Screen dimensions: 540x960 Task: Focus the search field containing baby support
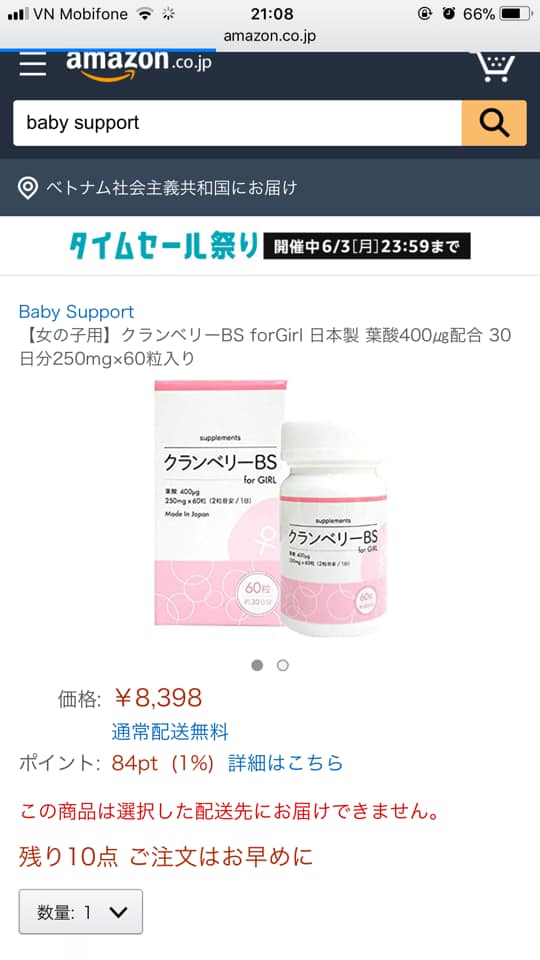238,123
